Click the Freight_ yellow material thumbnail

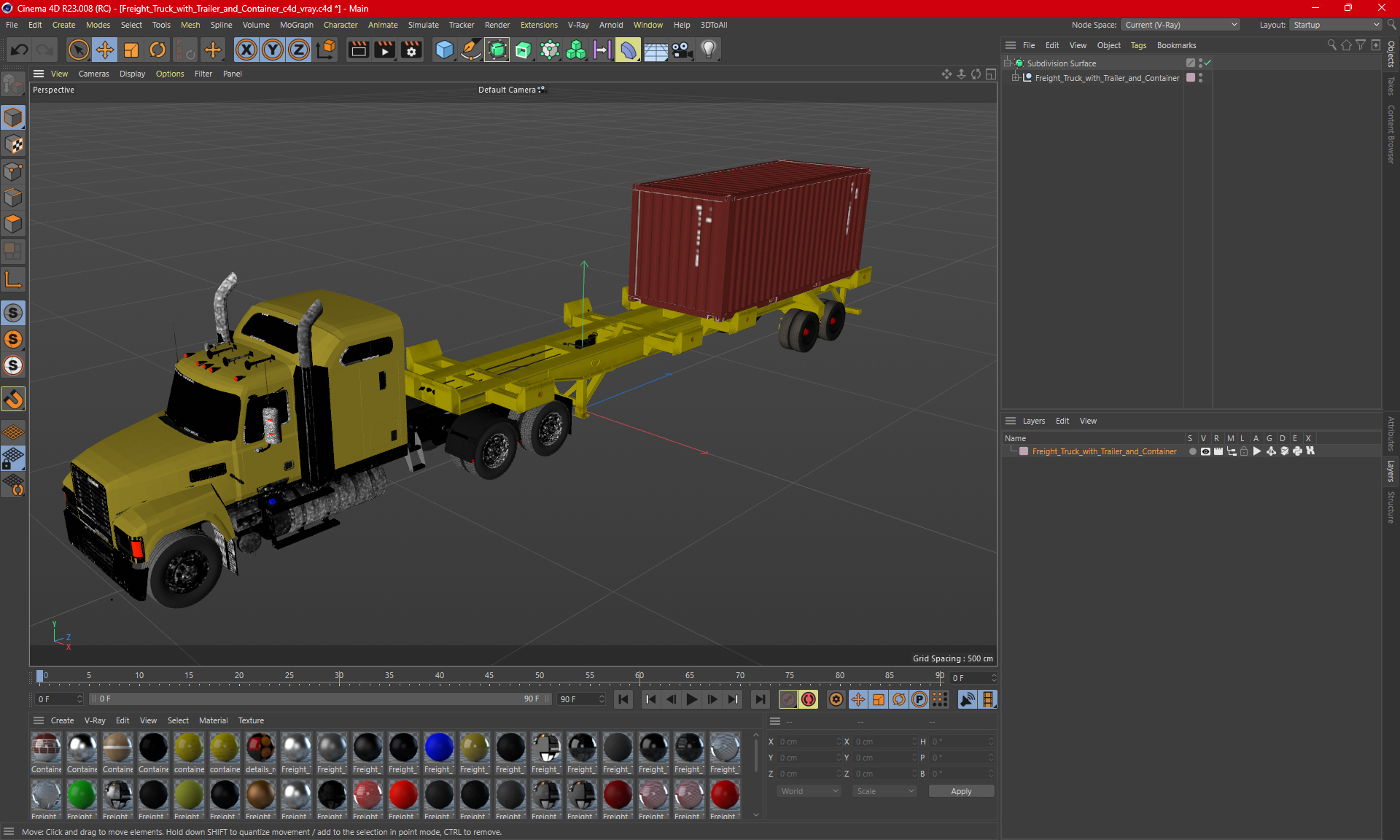pyautogui.click(x=475, y=750)
